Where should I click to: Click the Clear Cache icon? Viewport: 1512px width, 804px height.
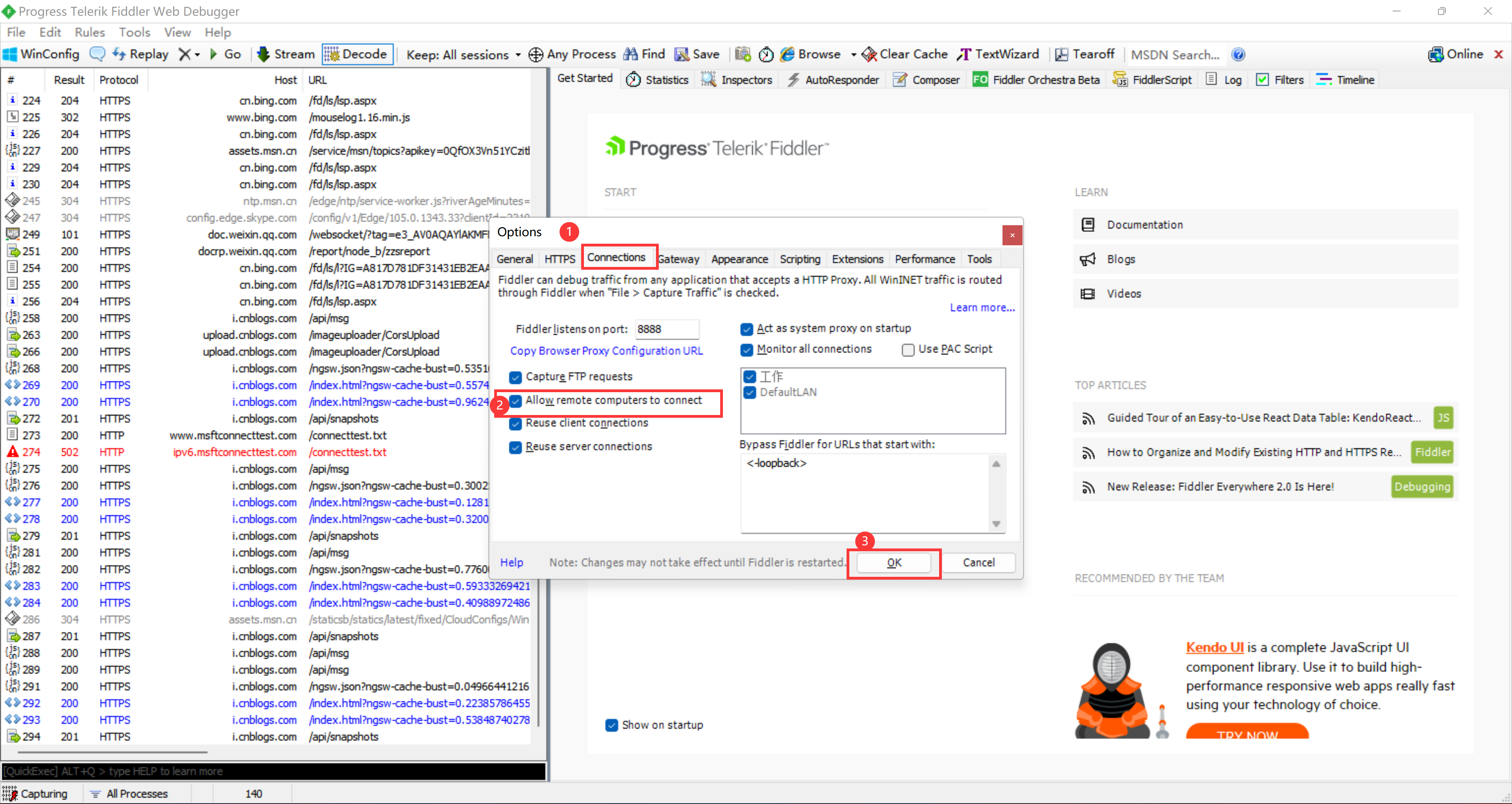tap(869, 55)
